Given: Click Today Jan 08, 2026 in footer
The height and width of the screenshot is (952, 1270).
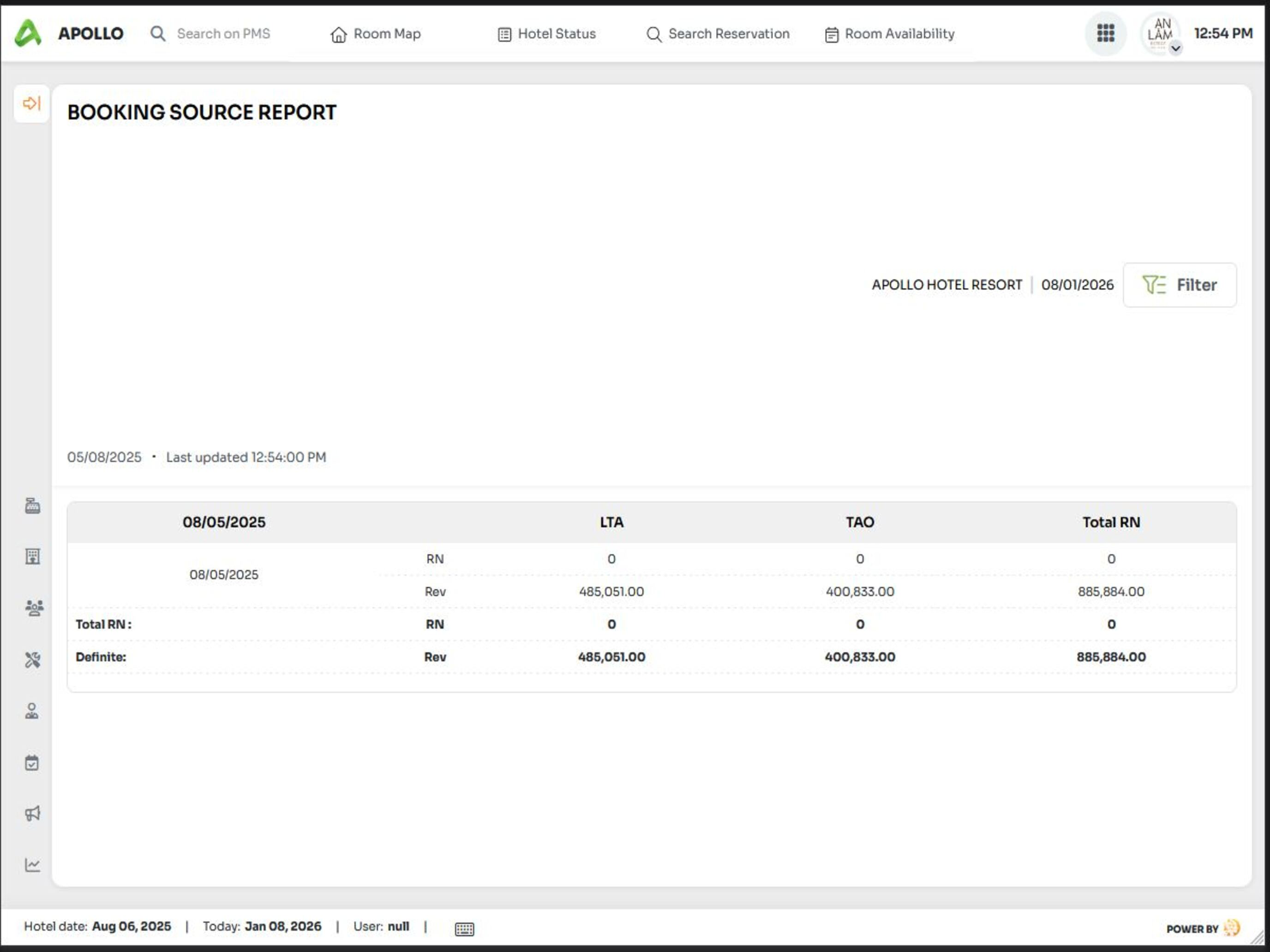Looking at the screenshot, I should [262, 926].
